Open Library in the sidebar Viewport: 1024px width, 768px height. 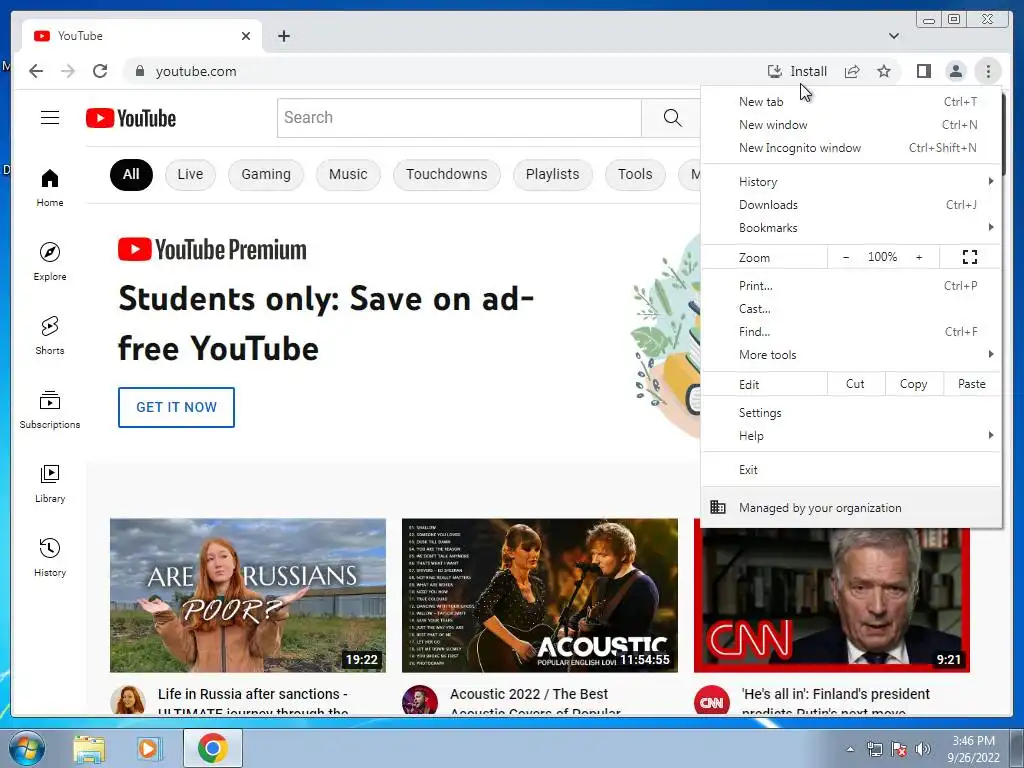[50, 483]
